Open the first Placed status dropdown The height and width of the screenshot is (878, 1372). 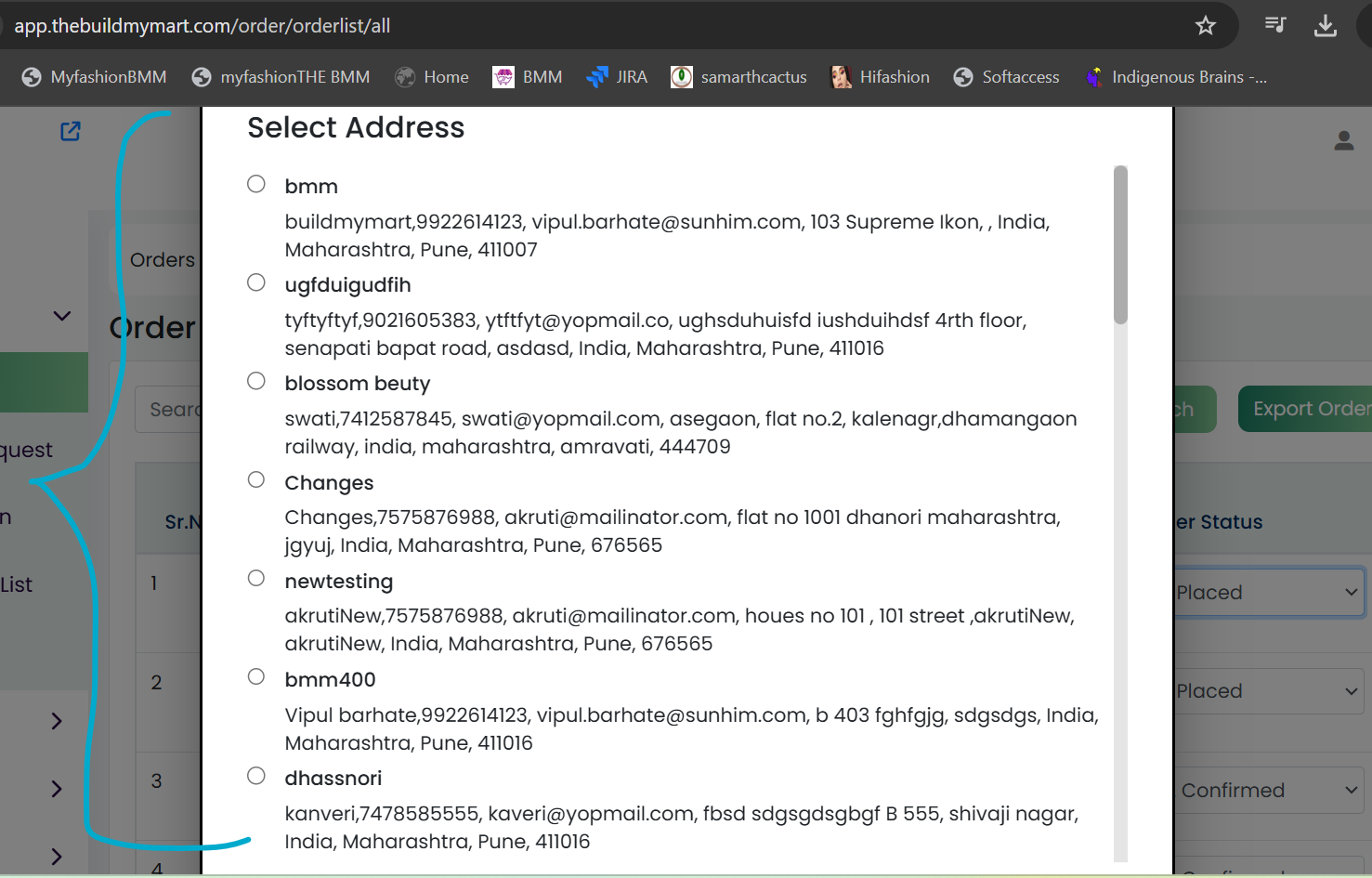pyautogui.click(x=1267, y=593)
